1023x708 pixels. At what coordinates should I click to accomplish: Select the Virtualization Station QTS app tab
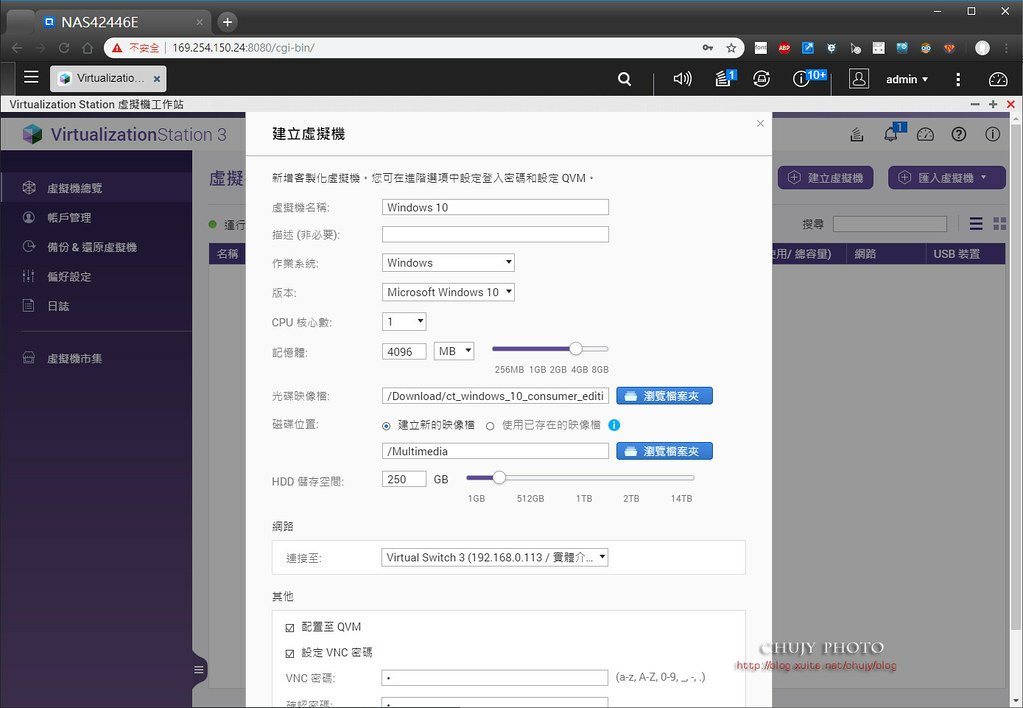108,78
